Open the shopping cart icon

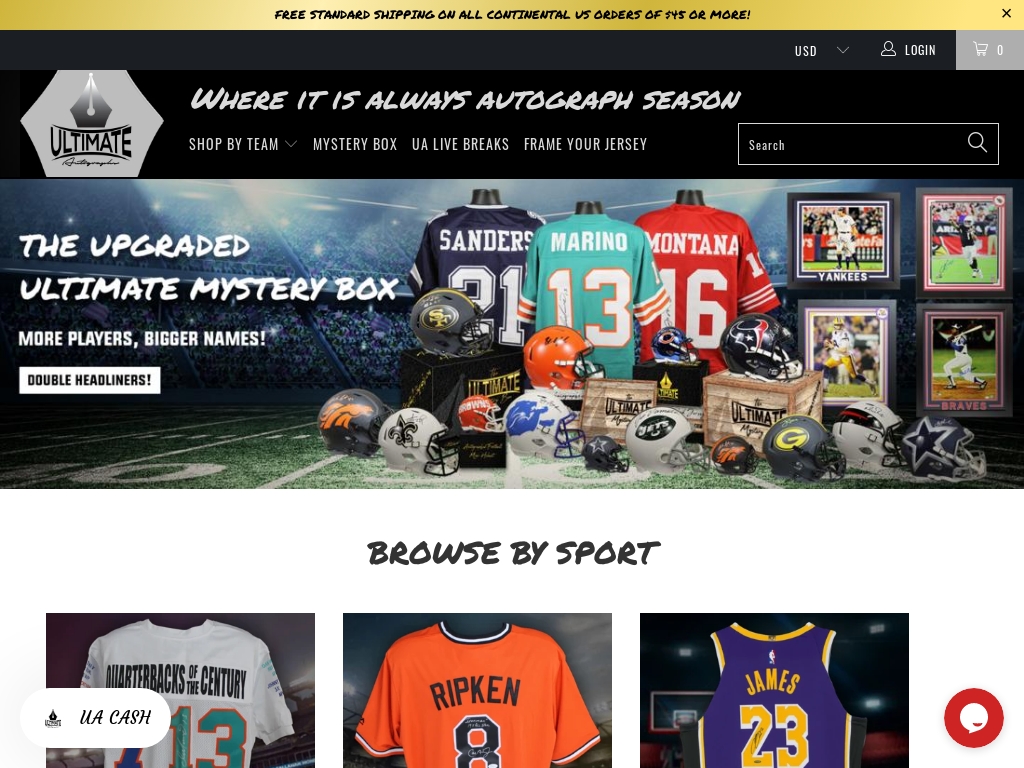pyautogui.click(x=980, y=49)
